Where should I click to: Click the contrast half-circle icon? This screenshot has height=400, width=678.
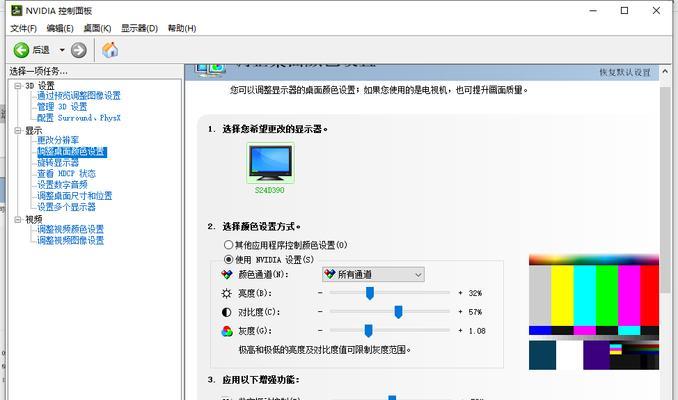227,312
